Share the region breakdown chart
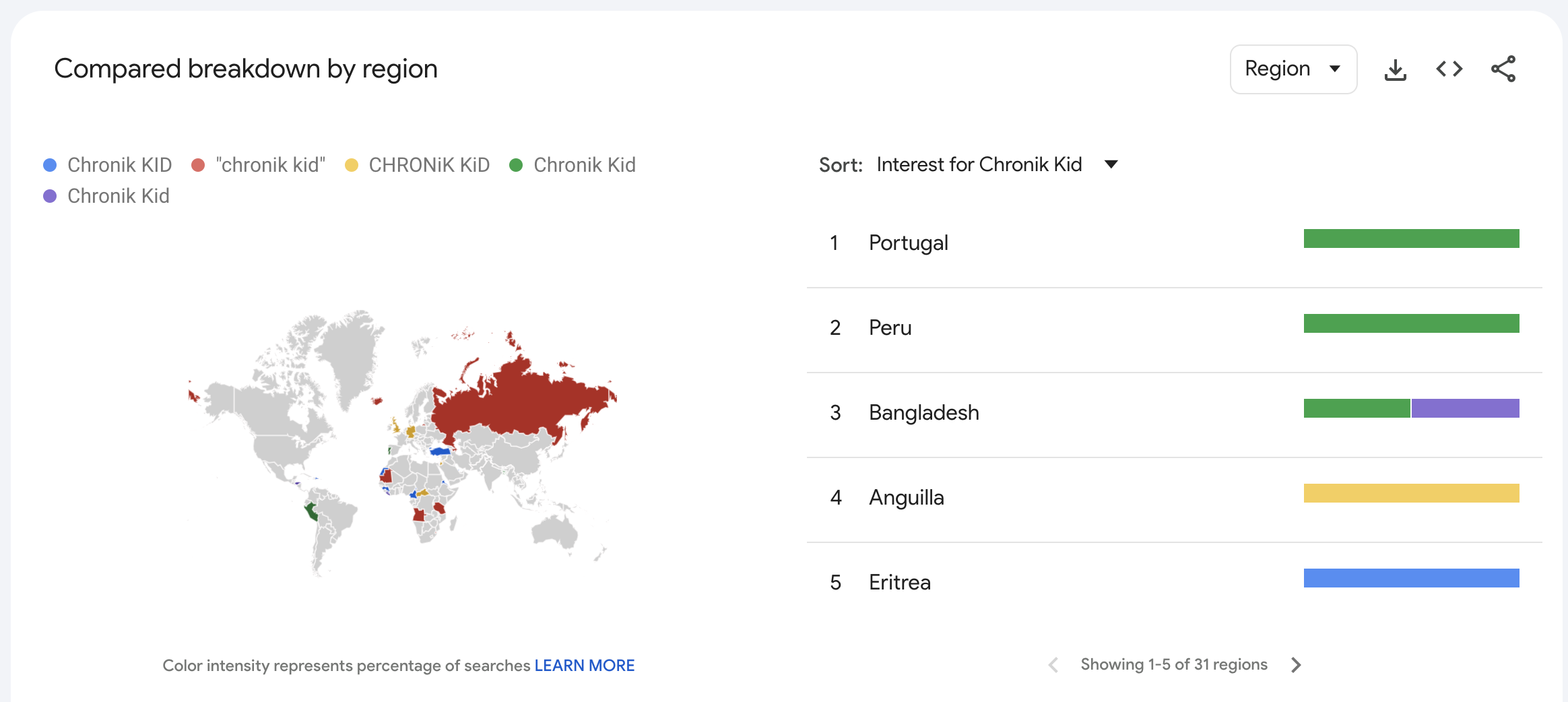The width and height of the screenshot is (1568, 702). coord(1503,69)
